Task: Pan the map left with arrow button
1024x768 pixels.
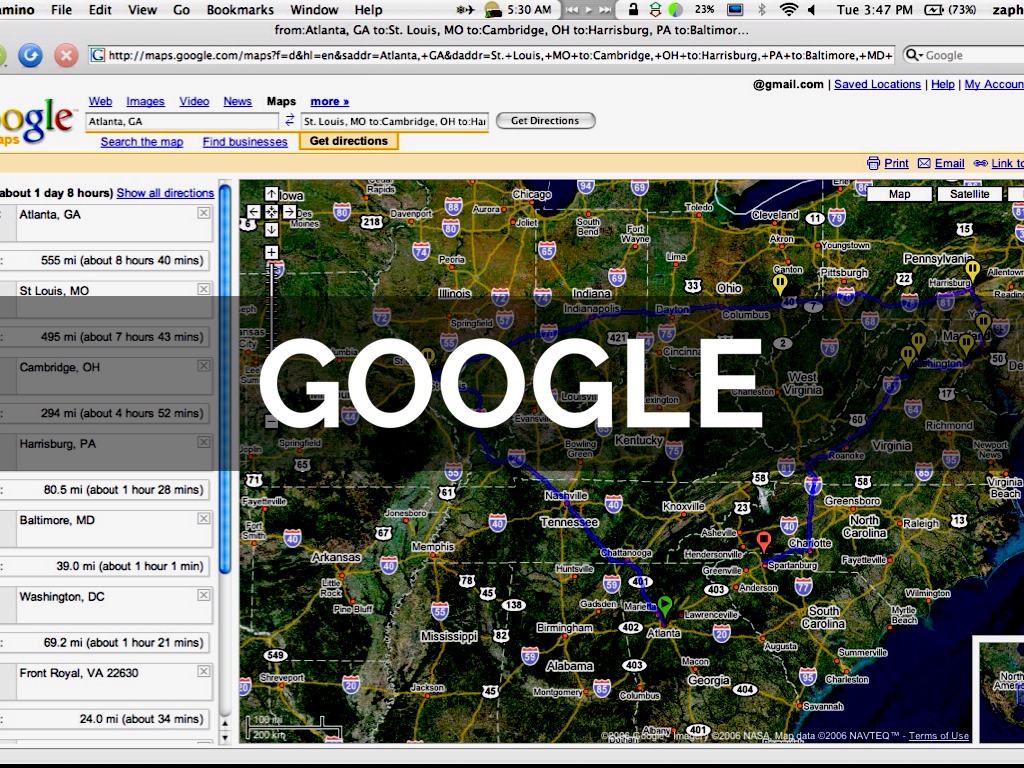Action: (253, 212)
